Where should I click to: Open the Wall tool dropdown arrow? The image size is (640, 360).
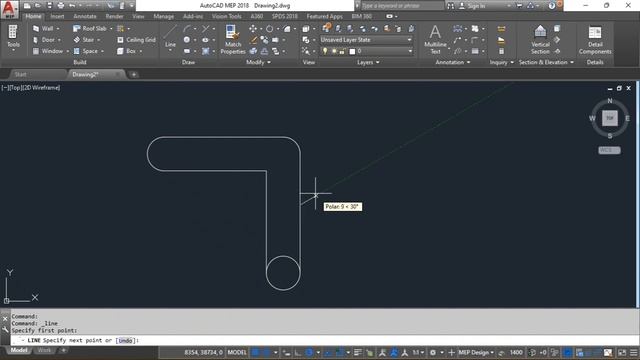(x=58, y=29)
